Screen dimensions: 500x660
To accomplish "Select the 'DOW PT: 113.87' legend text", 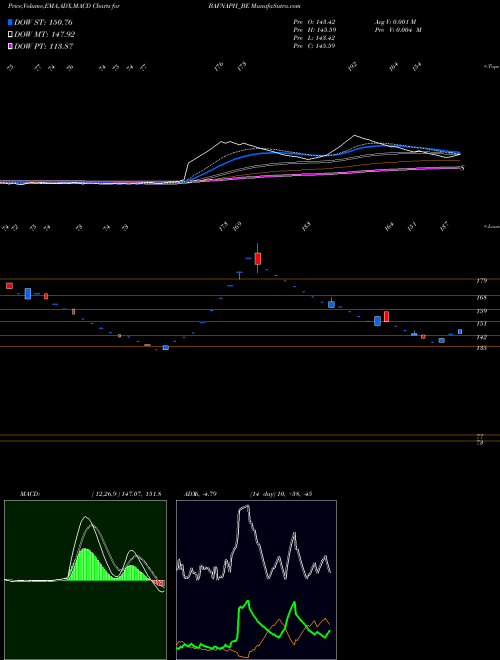I will coord(44,46).
